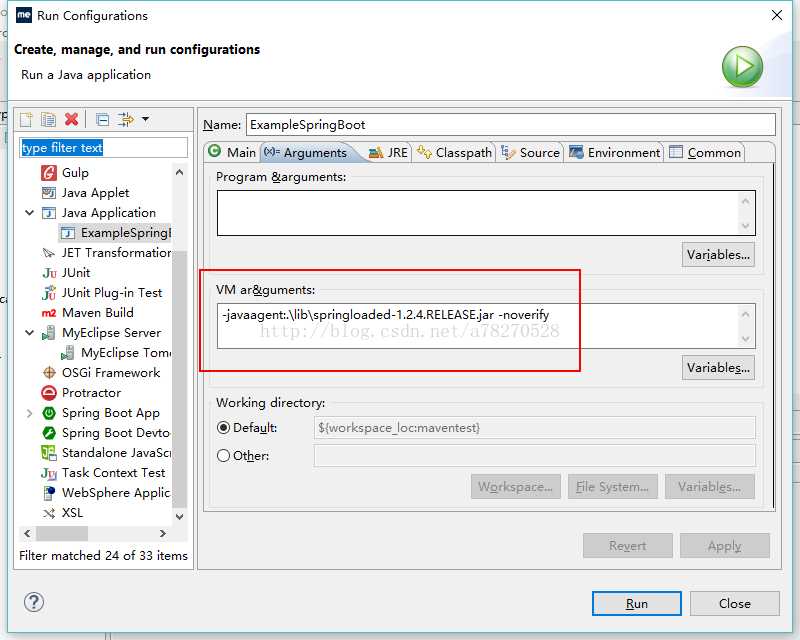Click the Run button
The image size is (800, 640).
point(636,603)
